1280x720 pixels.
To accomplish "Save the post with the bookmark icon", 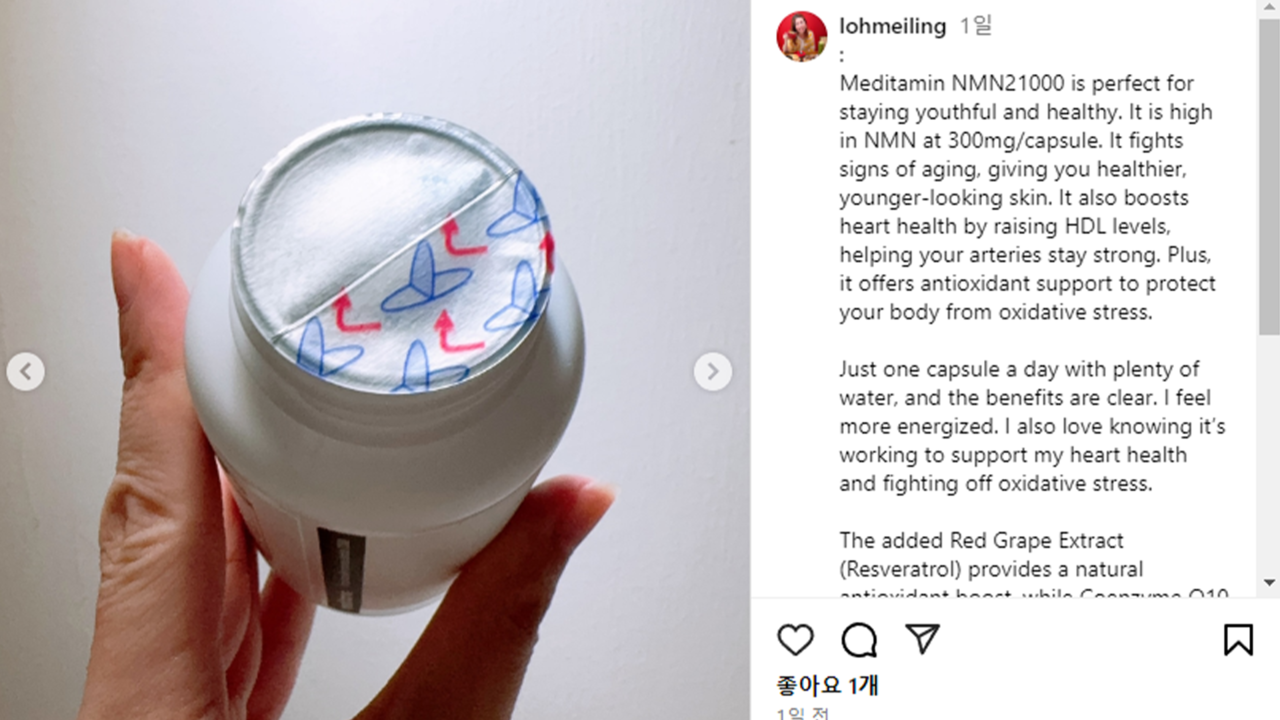I will pyautogui.click(x=1238, y=640).
